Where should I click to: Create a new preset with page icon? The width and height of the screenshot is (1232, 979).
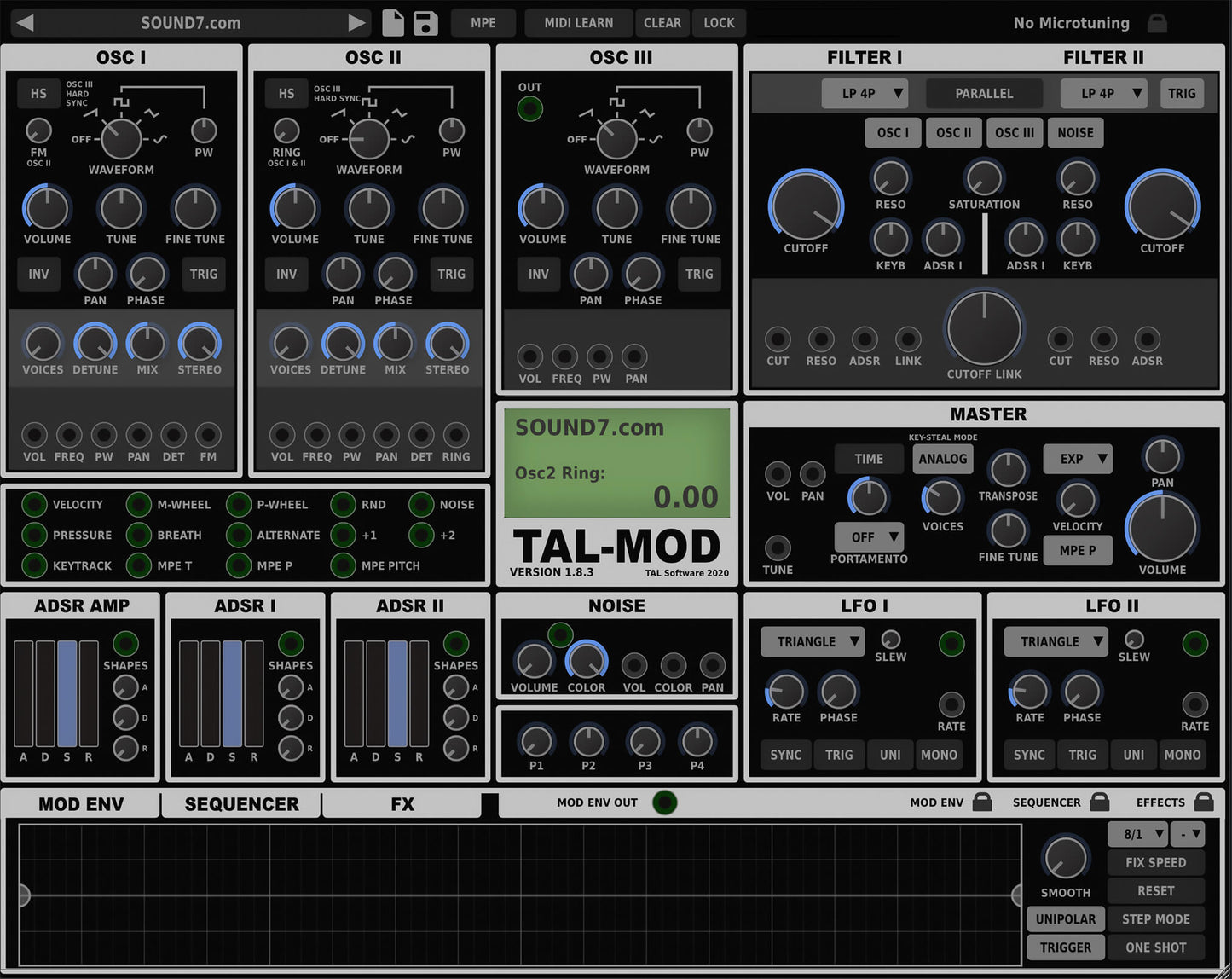click(x=393, y=23)
